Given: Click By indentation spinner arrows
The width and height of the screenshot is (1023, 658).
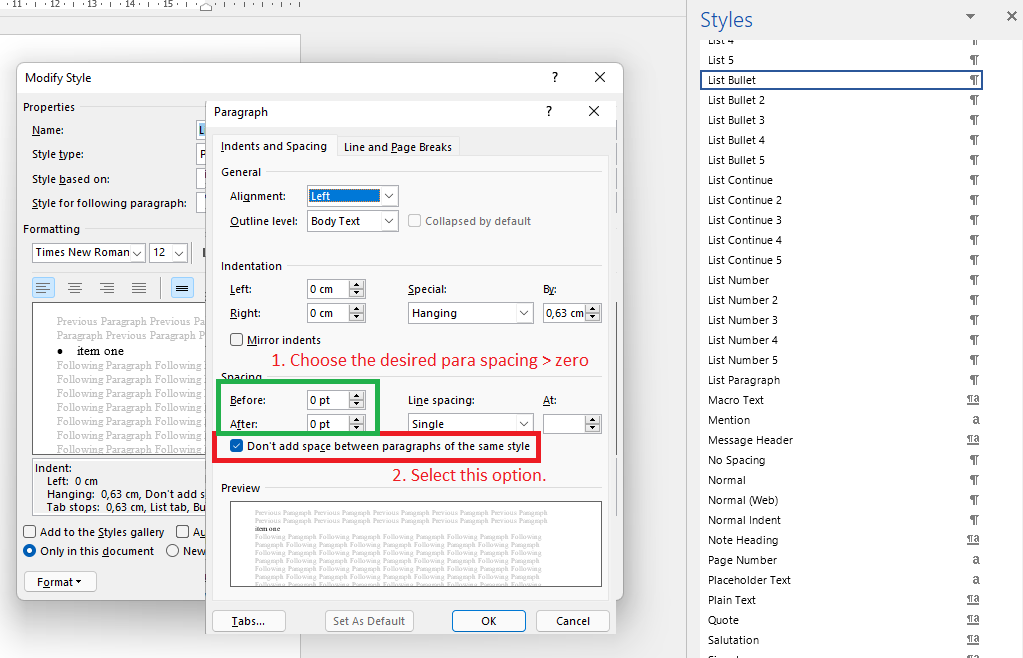Looking at the screenshot, I should click(x=592, y=313).
